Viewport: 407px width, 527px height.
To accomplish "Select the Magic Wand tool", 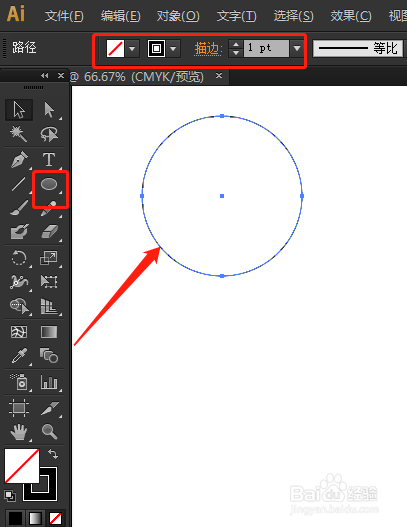I will tap(19, 134).
